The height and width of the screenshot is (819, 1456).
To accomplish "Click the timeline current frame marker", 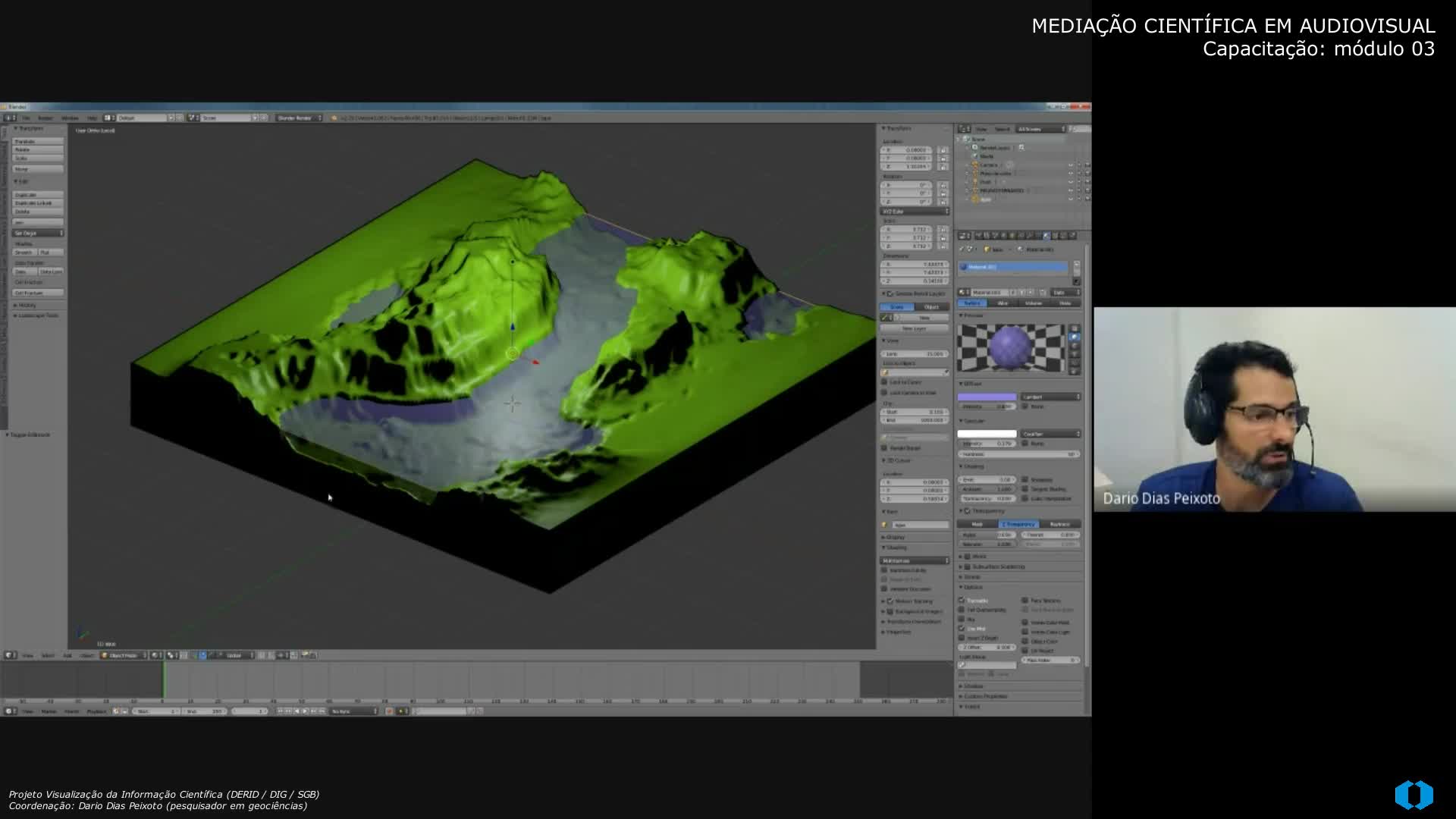I will [x=163, y=679].
